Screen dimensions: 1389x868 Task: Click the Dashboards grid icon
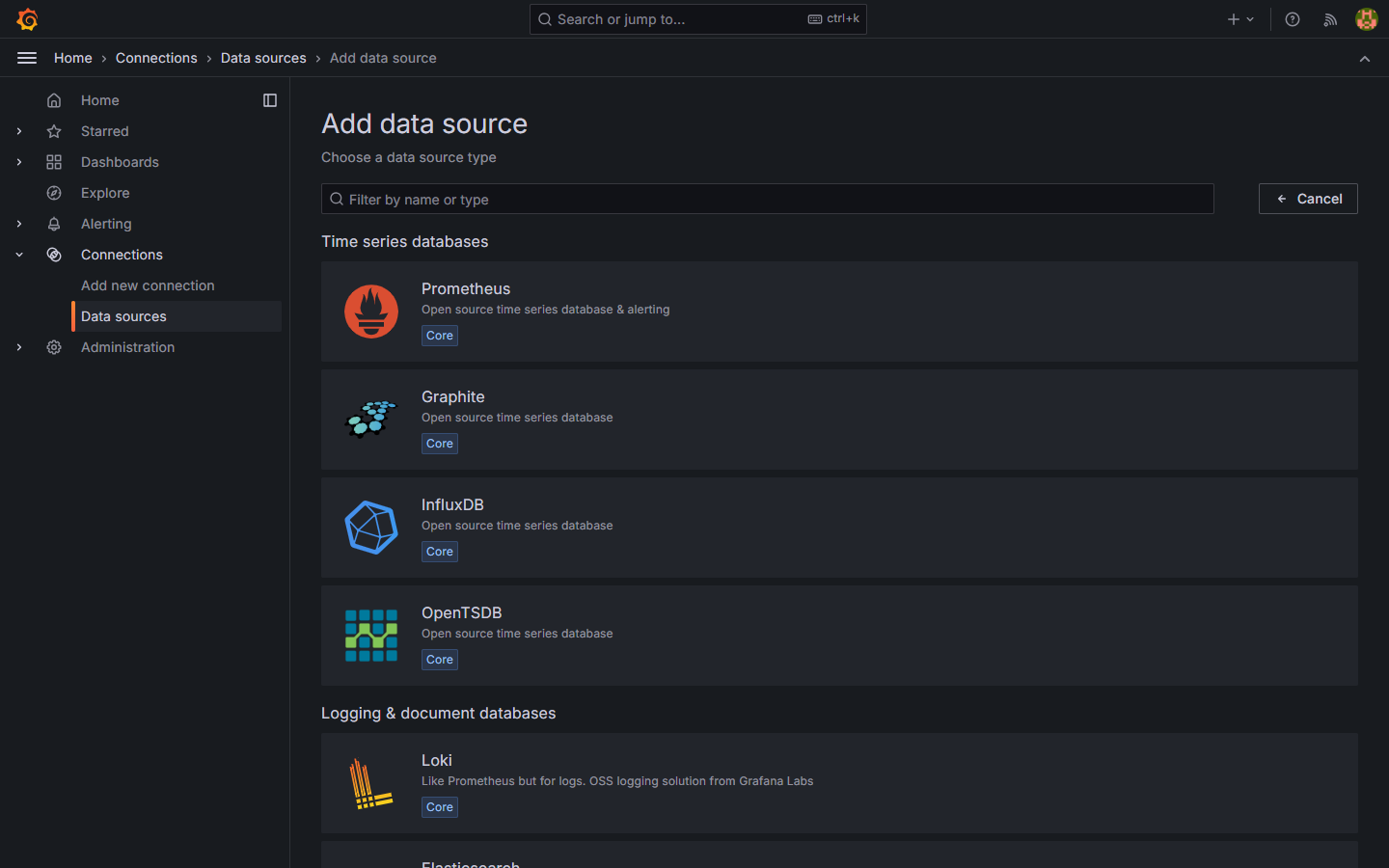(x=54, y=162)
